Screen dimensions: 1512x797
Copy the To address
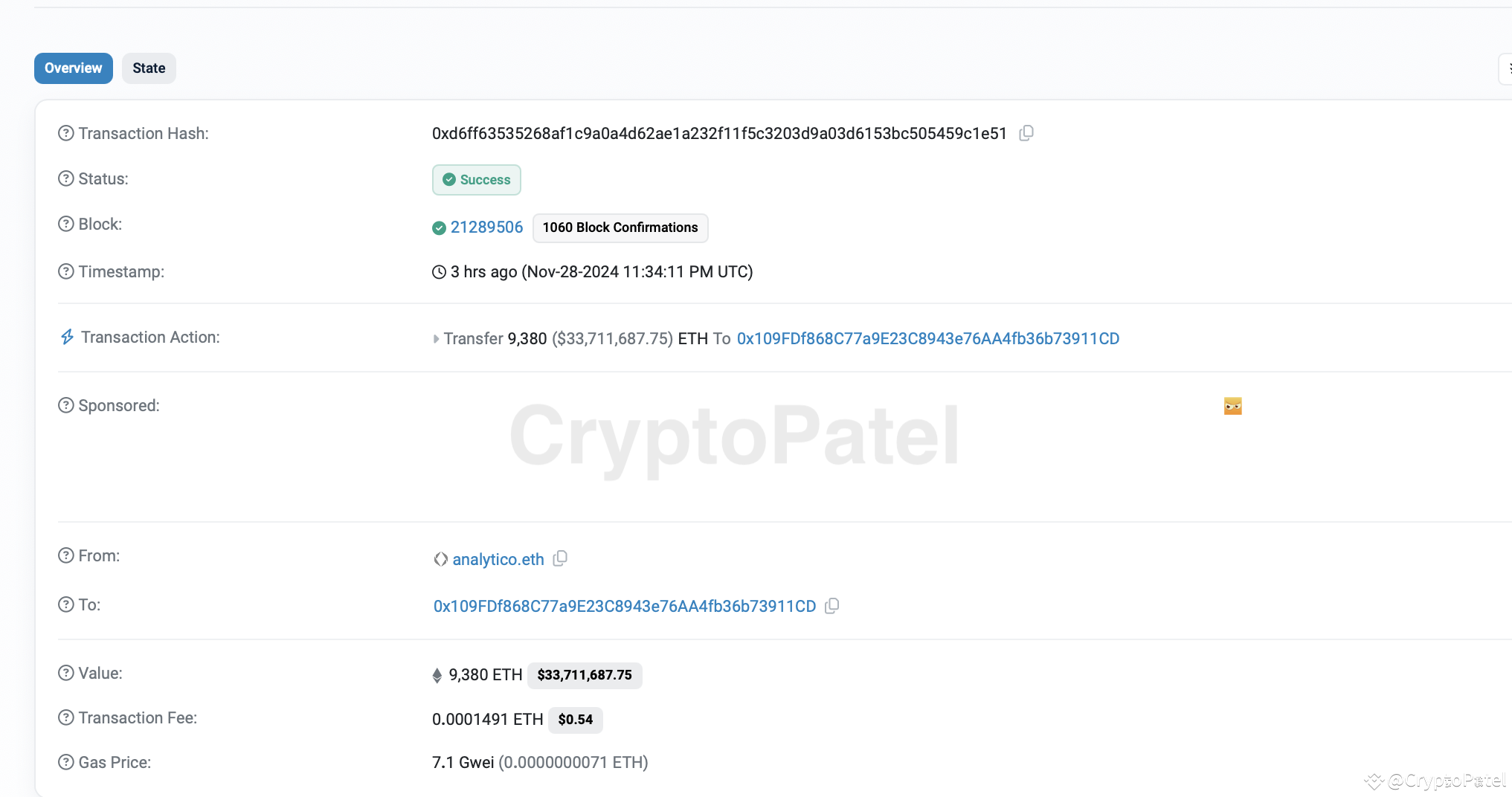tap(831, 606)
